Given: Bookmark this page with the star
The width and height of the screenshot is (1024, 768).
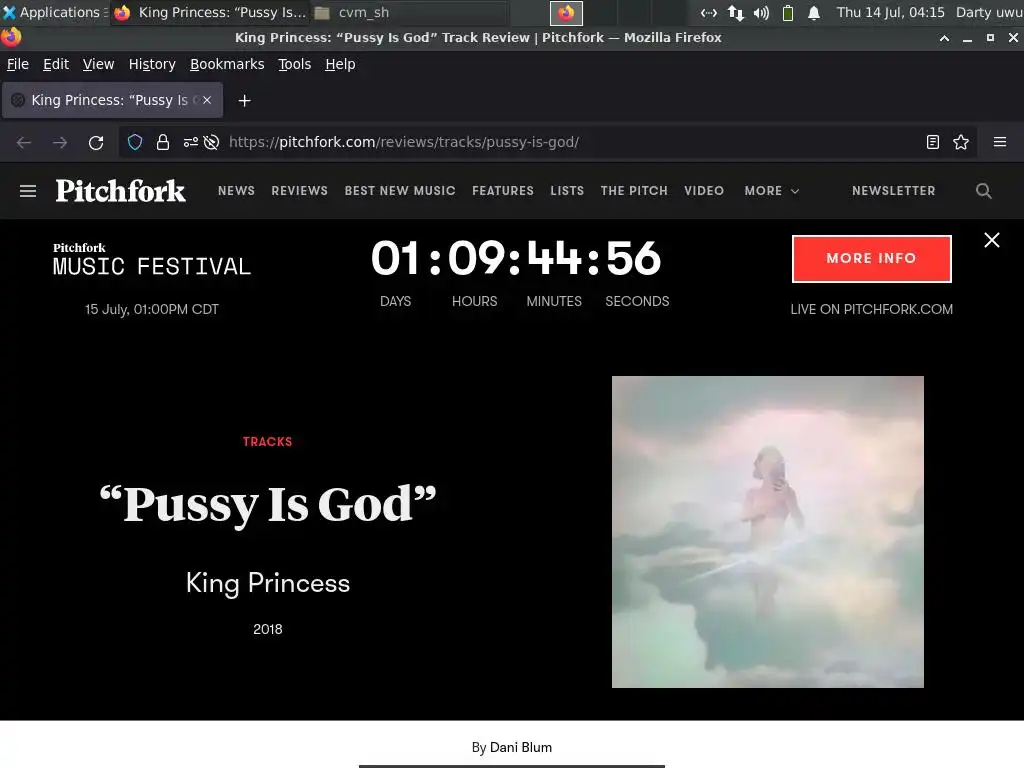Looking at the screenshot, I should coord(961,142).
